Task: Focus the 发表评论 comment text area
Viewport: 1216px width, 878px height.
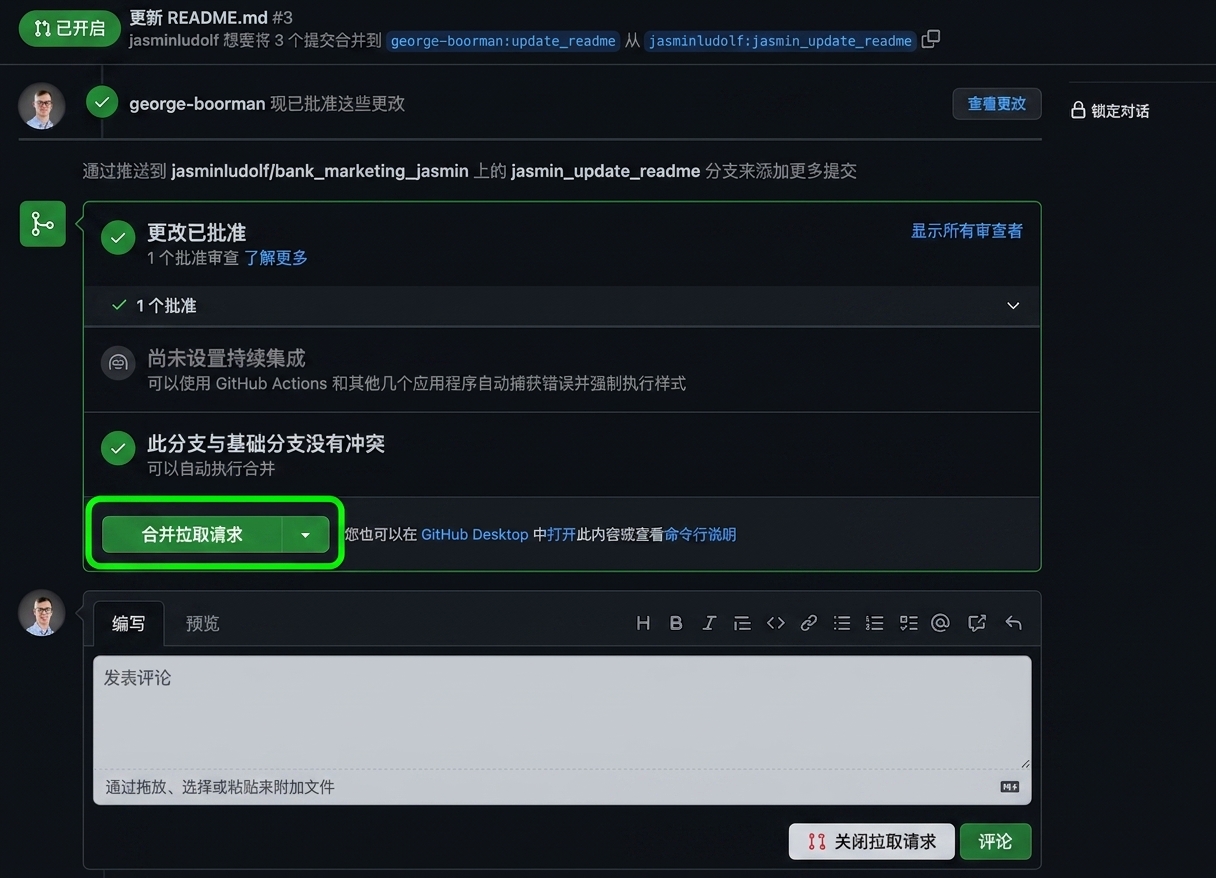Action: (x=562, y=712)
